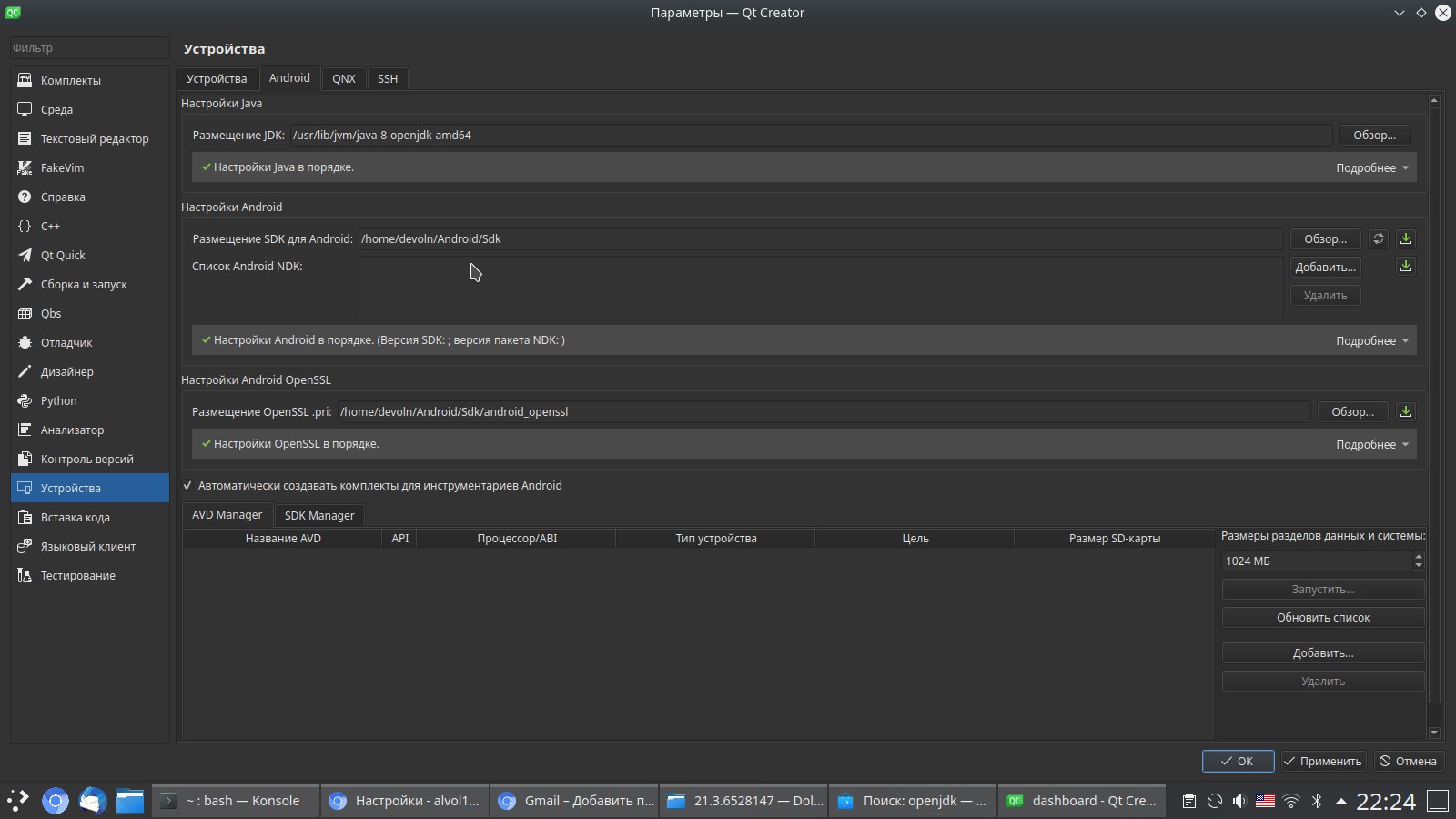Click the 1024 МБ partition size field
Image resolution: width=1456 pixels, height=819 pixels.
tap(1316, 561)
